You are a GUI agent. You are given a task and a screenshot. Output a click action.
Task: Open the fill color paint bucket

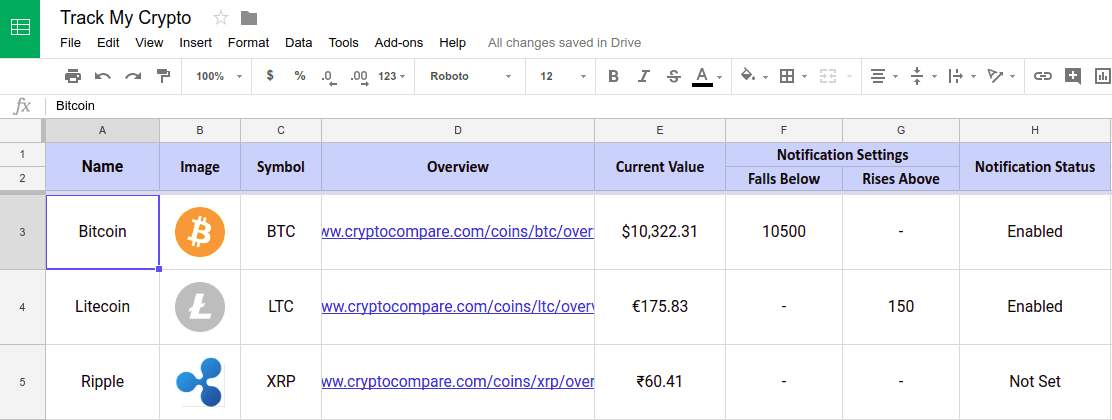753,76
